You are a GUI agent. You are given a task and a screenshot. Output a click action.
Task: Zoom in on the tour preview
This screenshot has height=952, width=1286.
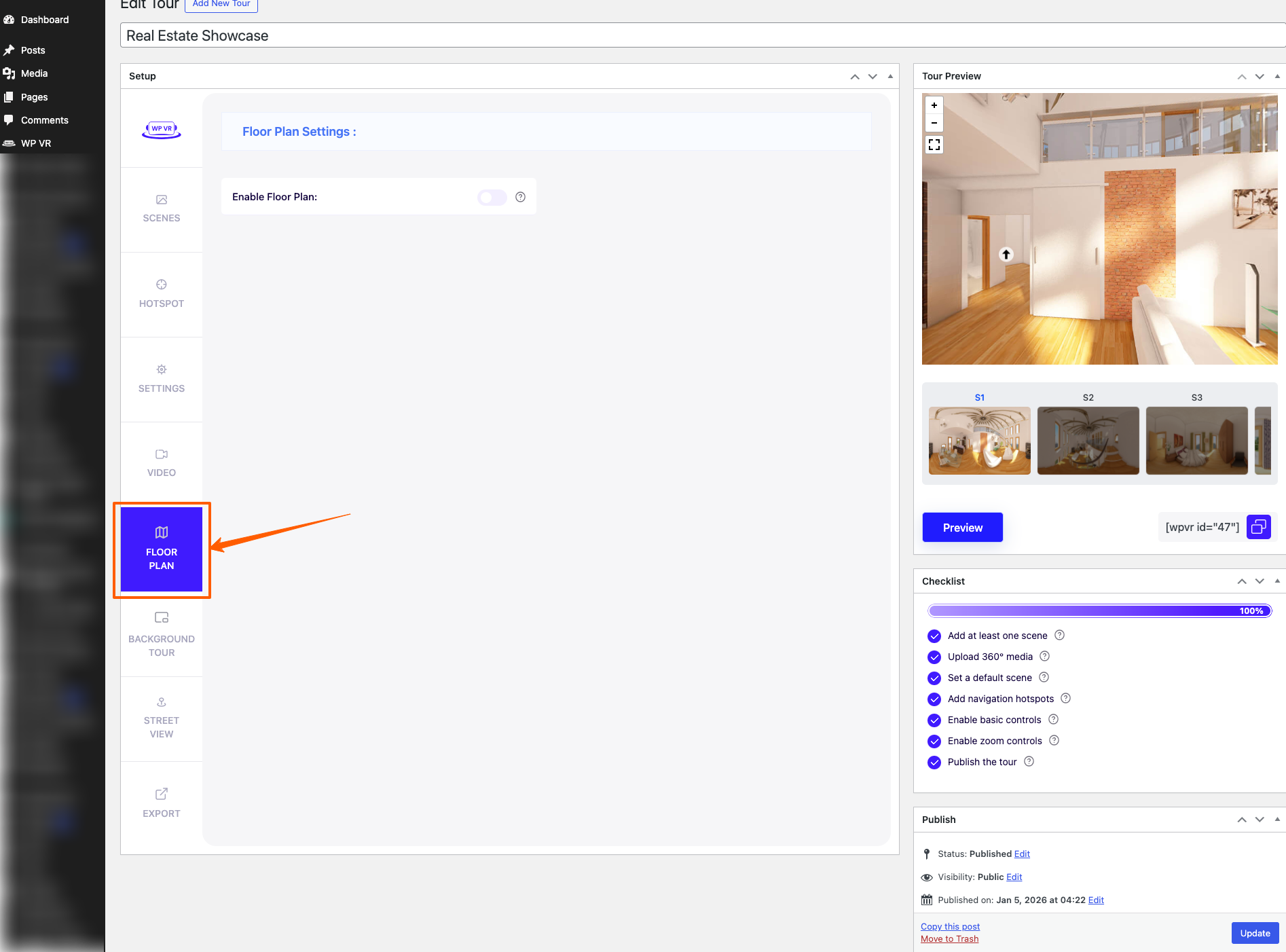coord(934,105)
